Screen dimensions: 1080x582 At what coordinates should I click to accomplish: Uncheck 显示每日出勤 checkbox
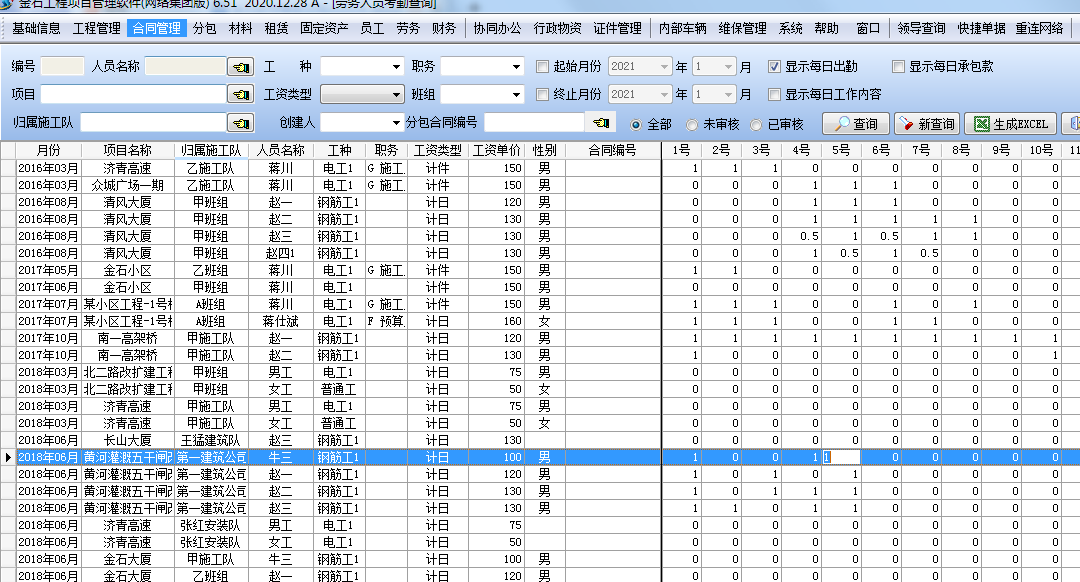click(774, 67)
